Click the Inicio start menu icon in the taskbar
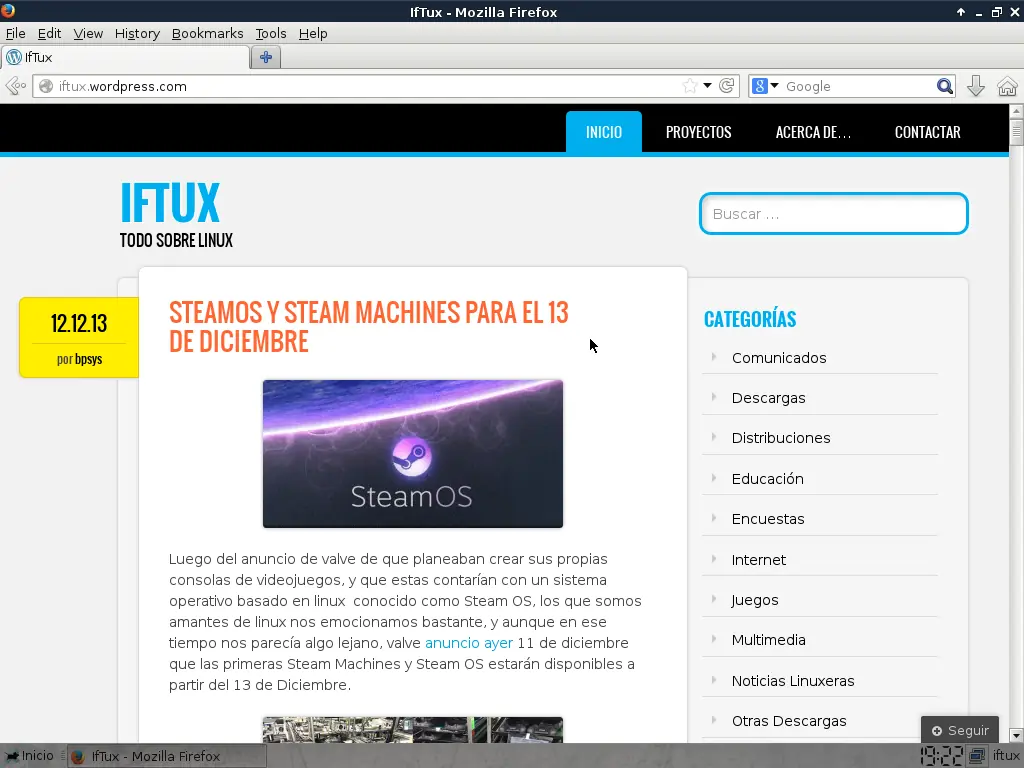 point(11,756)
